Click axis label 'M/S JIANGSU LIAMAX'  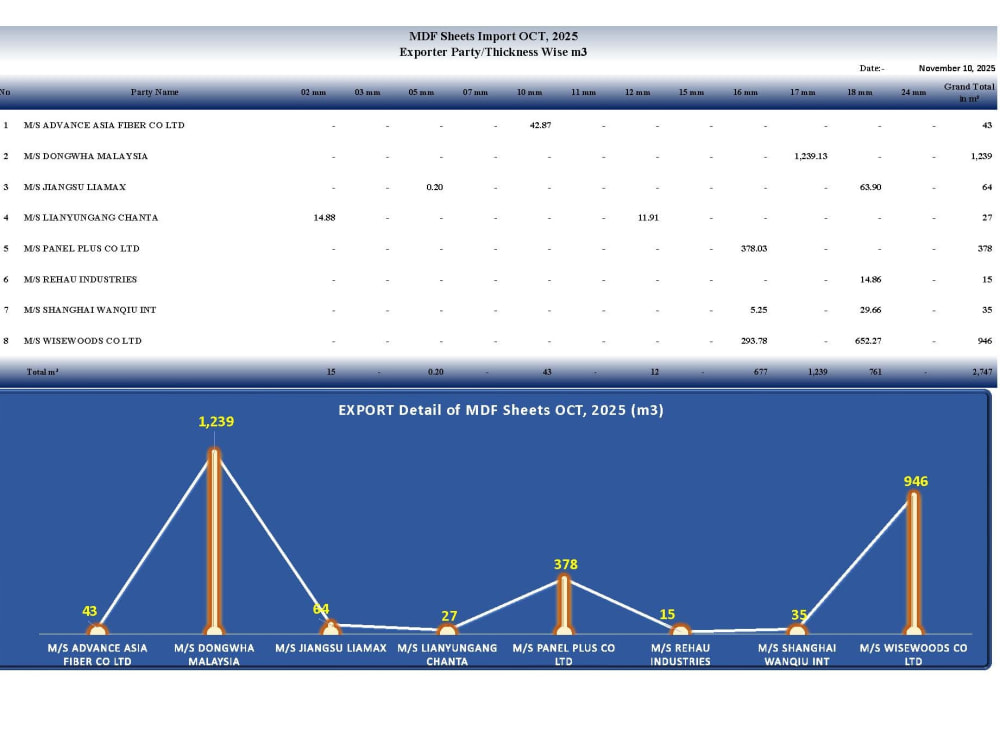tap(331, 648)
